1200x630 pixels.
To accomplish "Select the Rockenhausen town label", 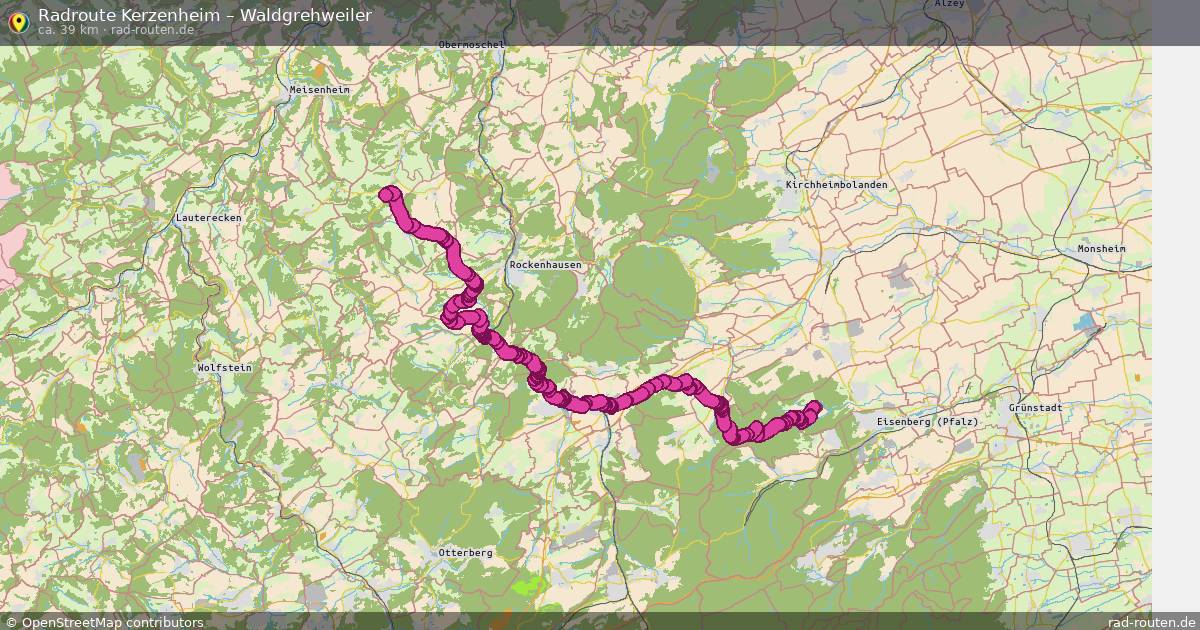I will click(545, 265).
